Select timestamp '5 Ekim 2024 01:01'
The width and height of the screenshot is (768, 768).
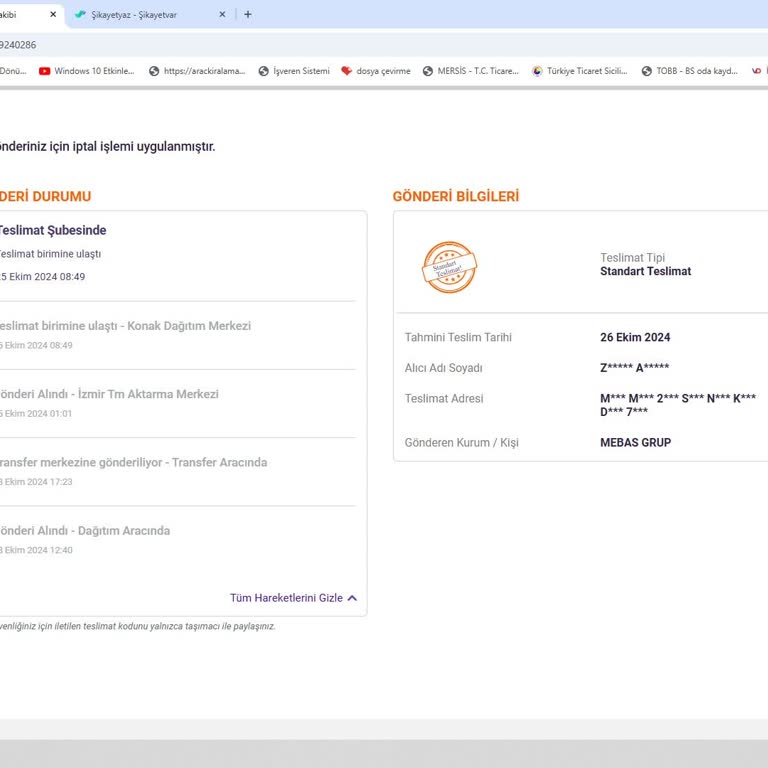36,414
